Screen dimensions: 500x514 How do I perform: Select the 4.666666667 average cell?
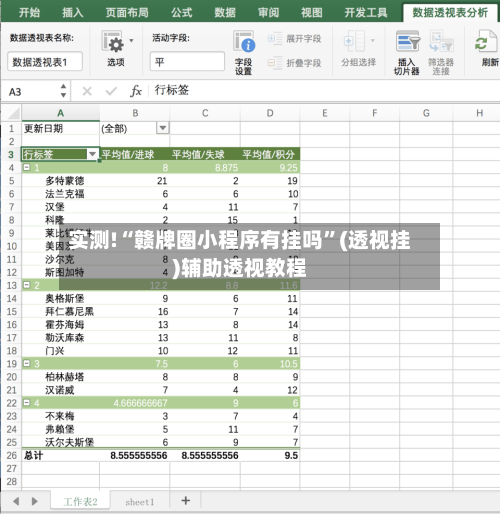click(x=135, y=403)
